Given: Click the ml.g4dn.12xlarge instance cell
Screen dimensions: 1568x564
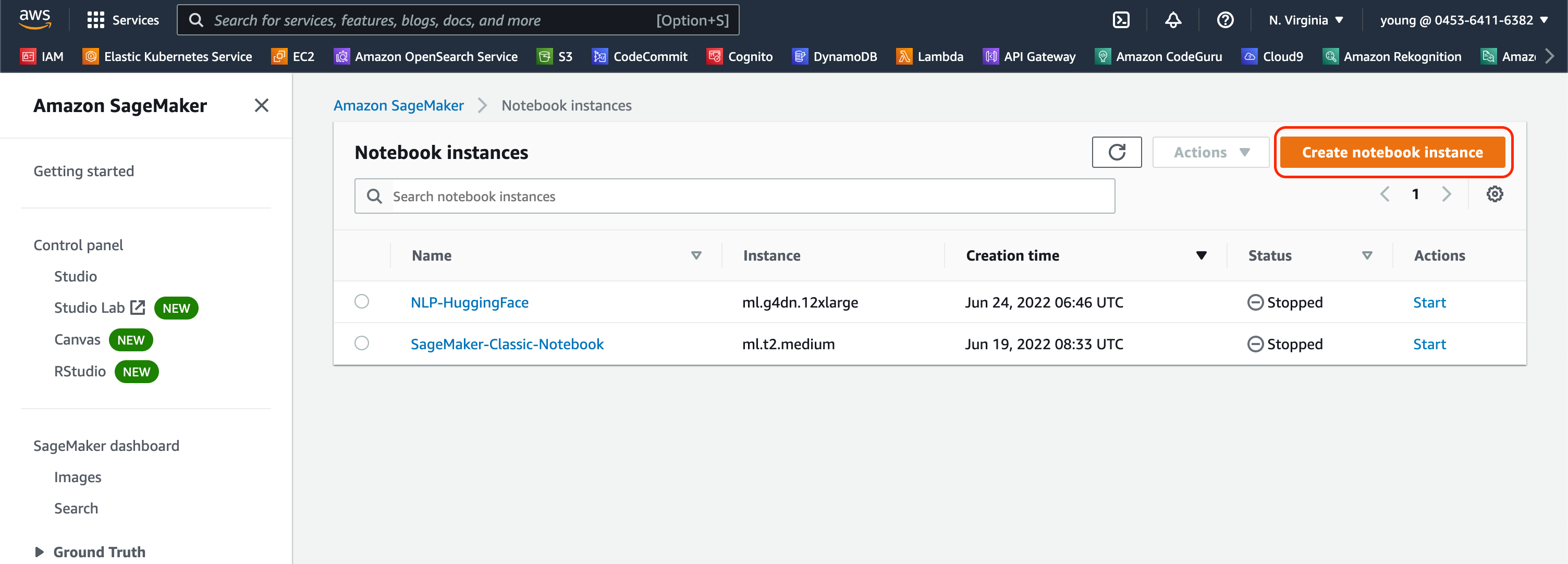Looking at the screenshot, I should click(800, 302).
